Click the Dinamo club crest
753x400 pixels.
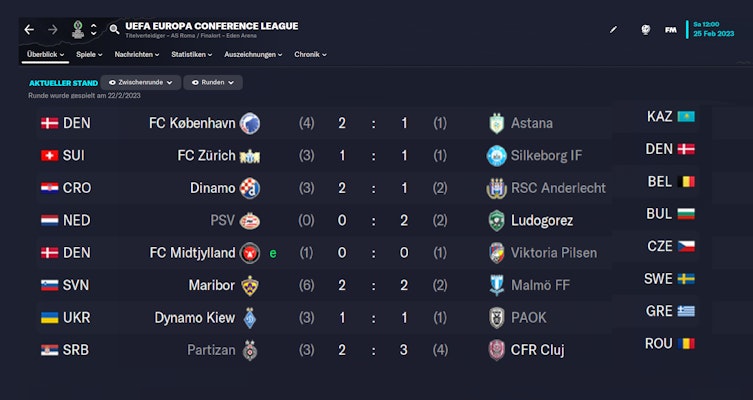click(x=250, y=188)
